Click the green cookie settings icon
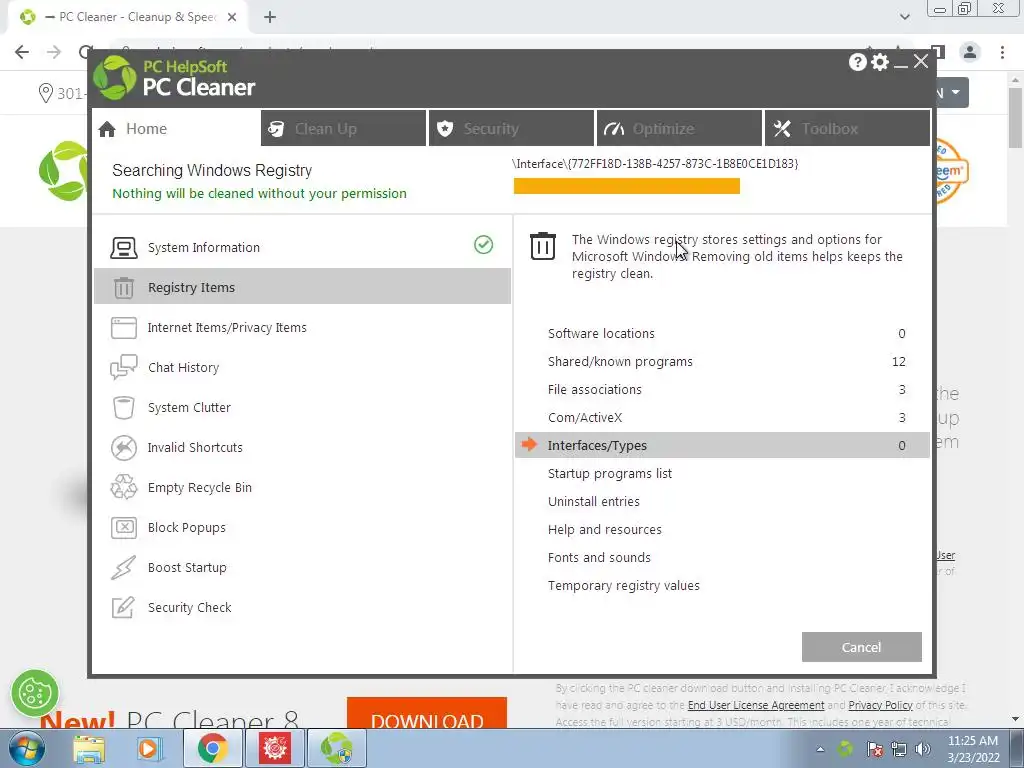The height and width of the screenshot is (768, 1024). click(x=35, y=693)
